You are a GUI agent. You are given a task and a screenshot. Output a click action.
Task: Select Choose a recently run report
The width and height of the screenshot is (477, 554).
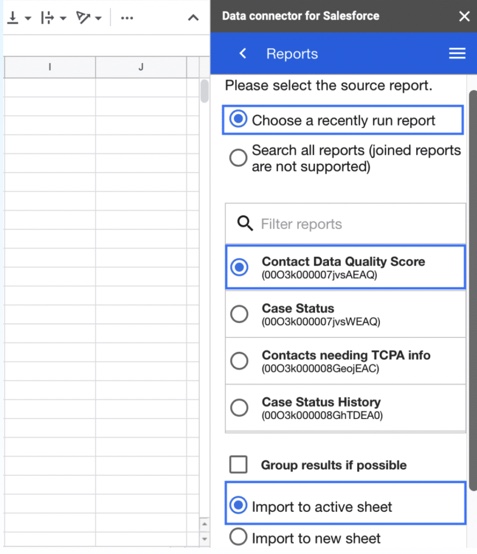coord(343,120)
